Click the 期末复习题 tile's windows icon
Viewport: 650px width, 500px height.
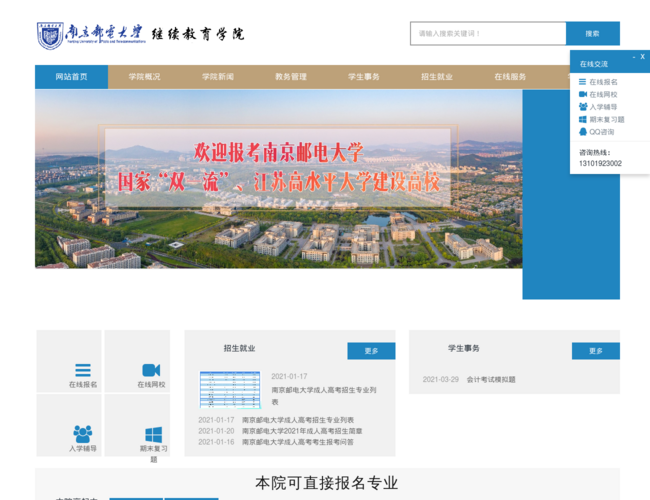click(x=154, y=435)
